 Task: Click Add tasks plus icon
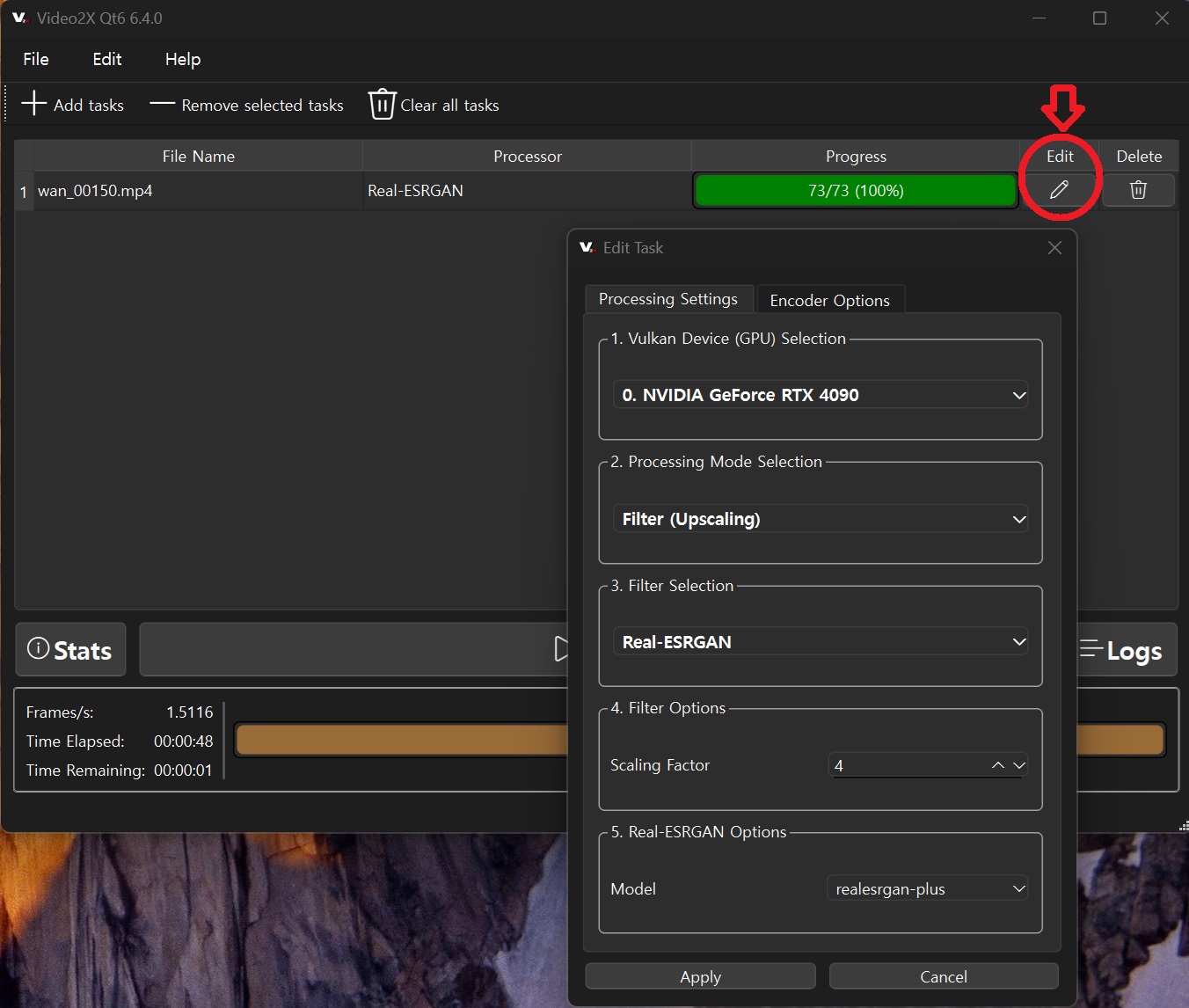tap(34, 104)
